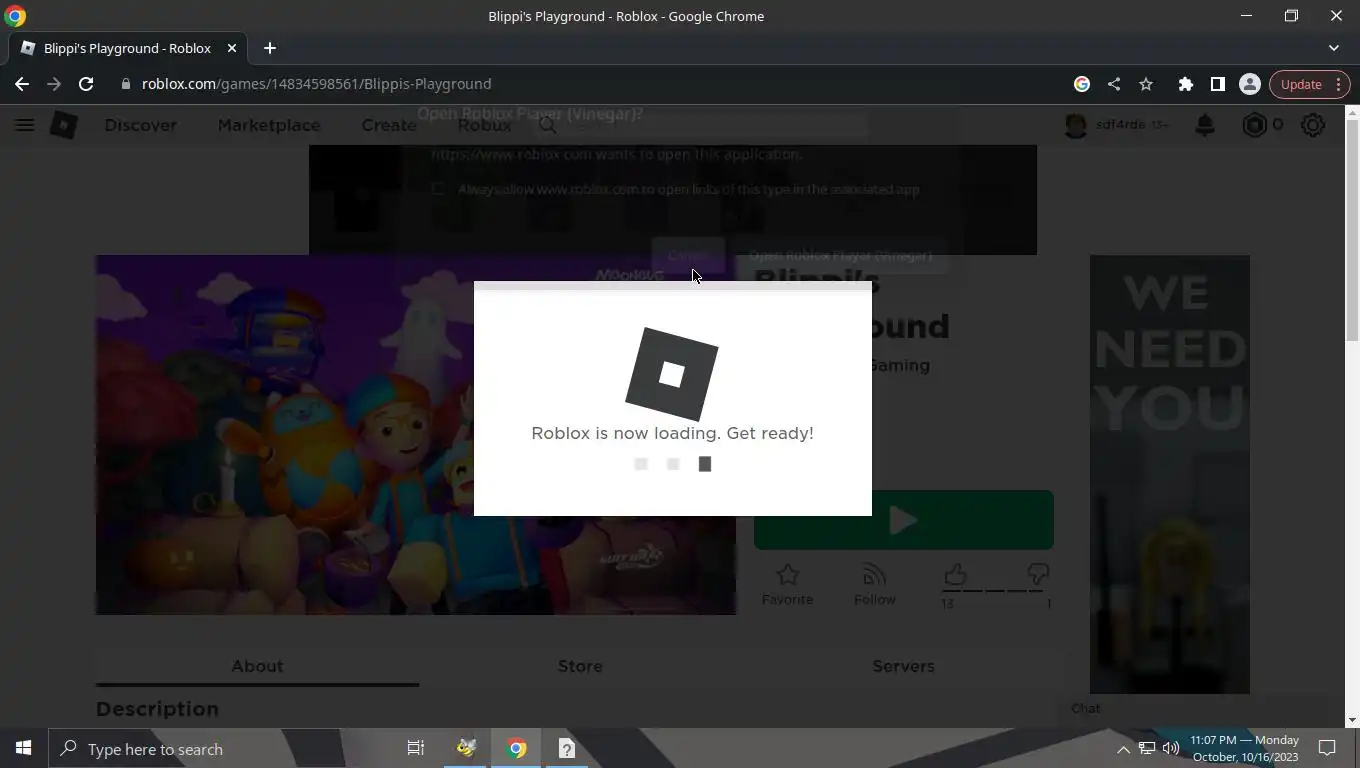Open the Roblox settings gear

coord(1313,125)
